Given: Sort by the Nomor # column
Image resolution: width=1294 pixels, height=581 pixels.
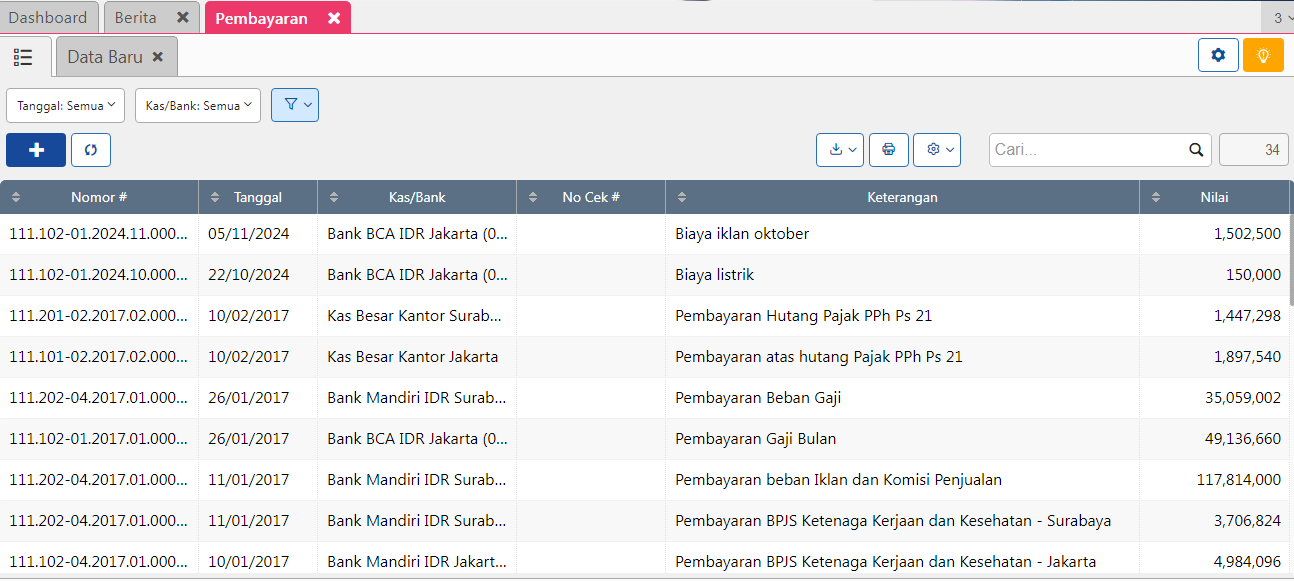Looking at the screenshot, I should (x=99, y=197).
